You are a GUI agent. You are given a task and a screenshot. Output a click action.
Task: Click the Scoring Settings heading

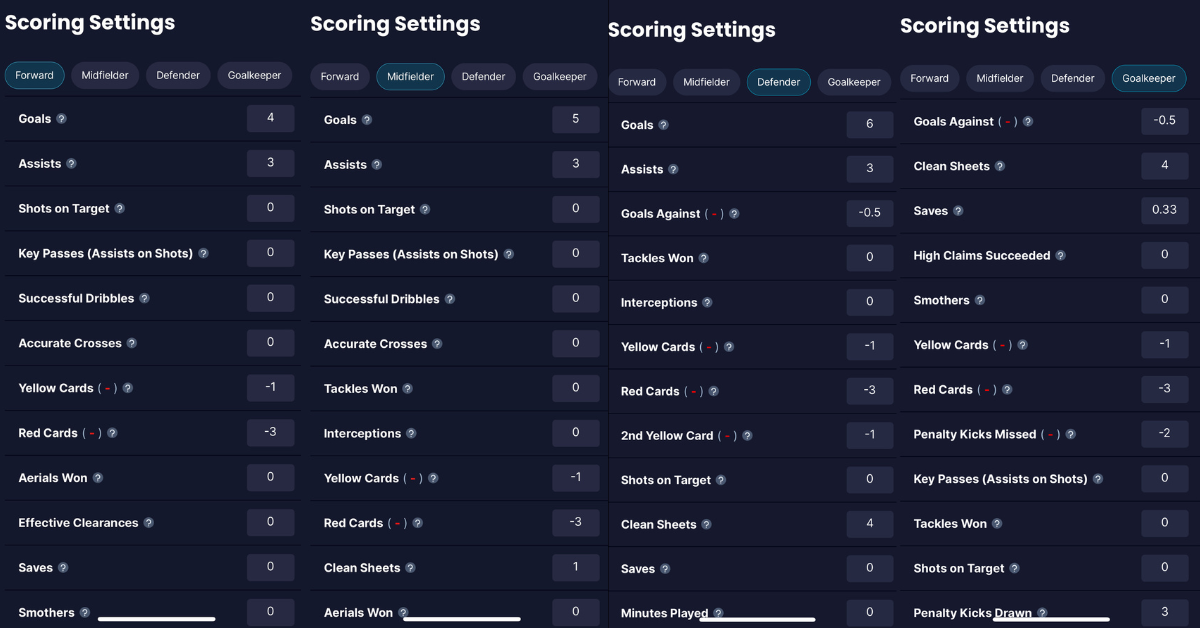click(x=90, y=22)
